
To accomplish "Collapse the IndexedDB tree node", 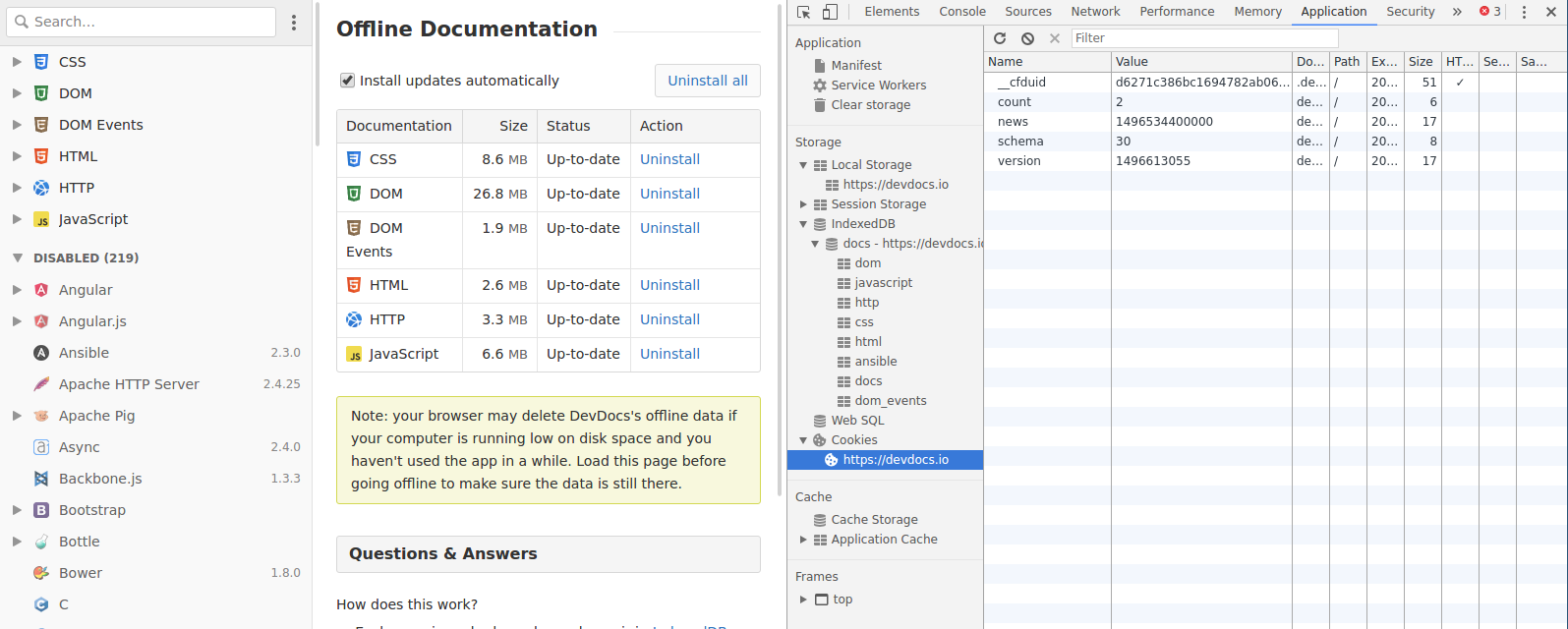I will pyautogui.click(x=803, y=224).
